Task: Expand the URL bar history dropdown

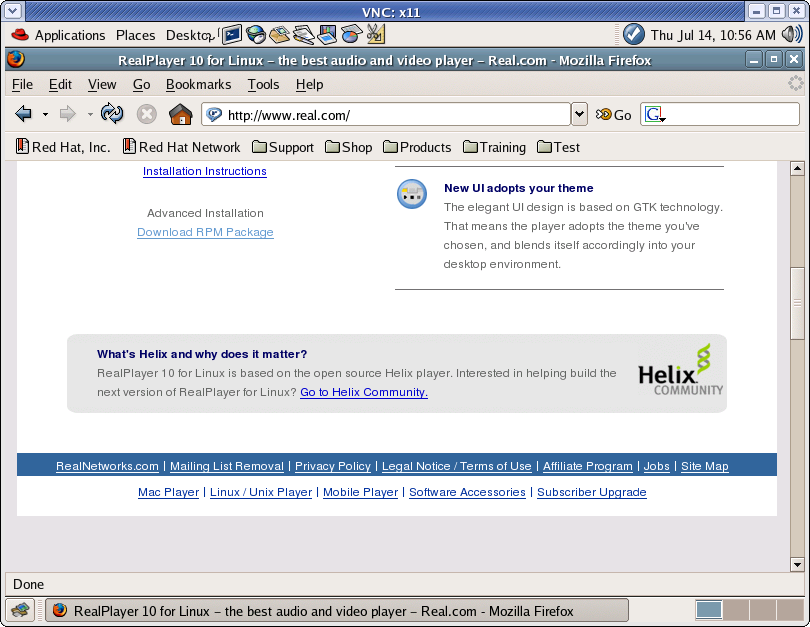Action: pos(580,114)
